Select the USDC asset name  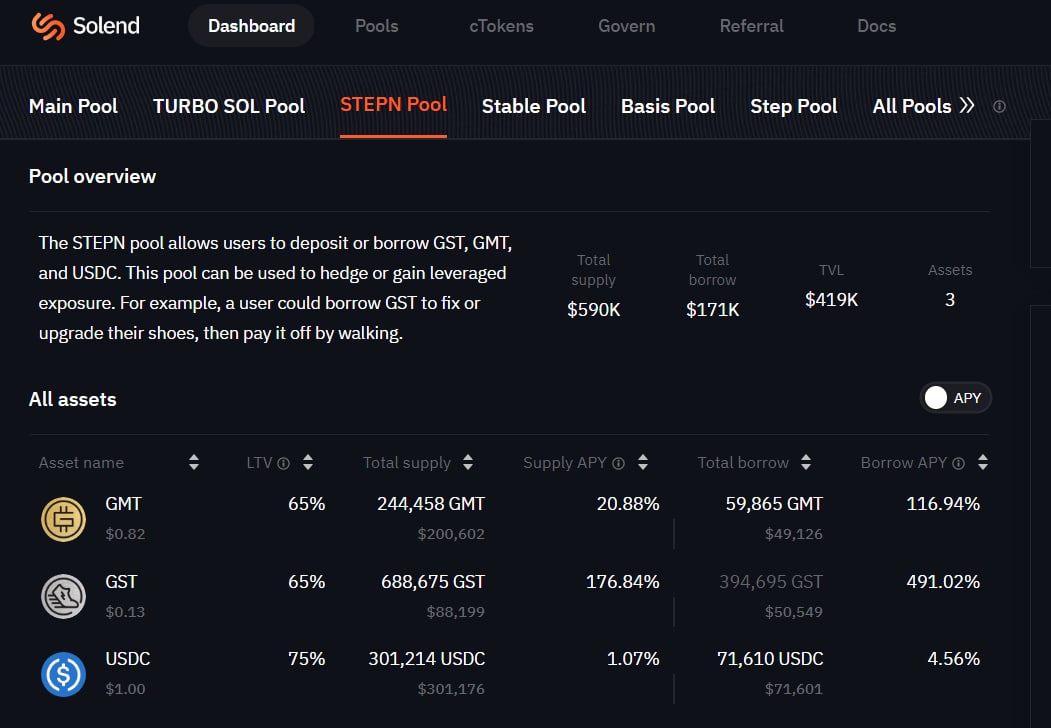(x=128, y=659)
